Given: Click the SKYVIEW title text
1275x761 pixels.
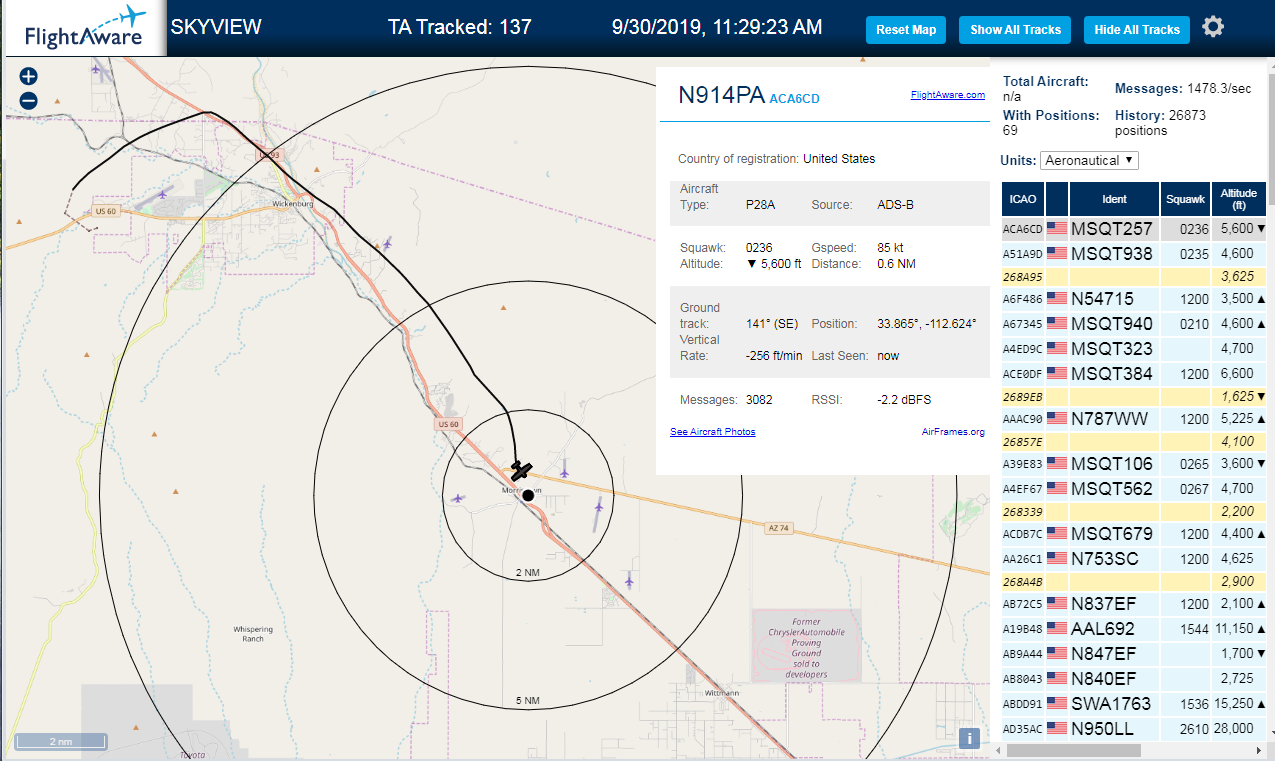Looking at the screenshot, I should pos(216,27).
